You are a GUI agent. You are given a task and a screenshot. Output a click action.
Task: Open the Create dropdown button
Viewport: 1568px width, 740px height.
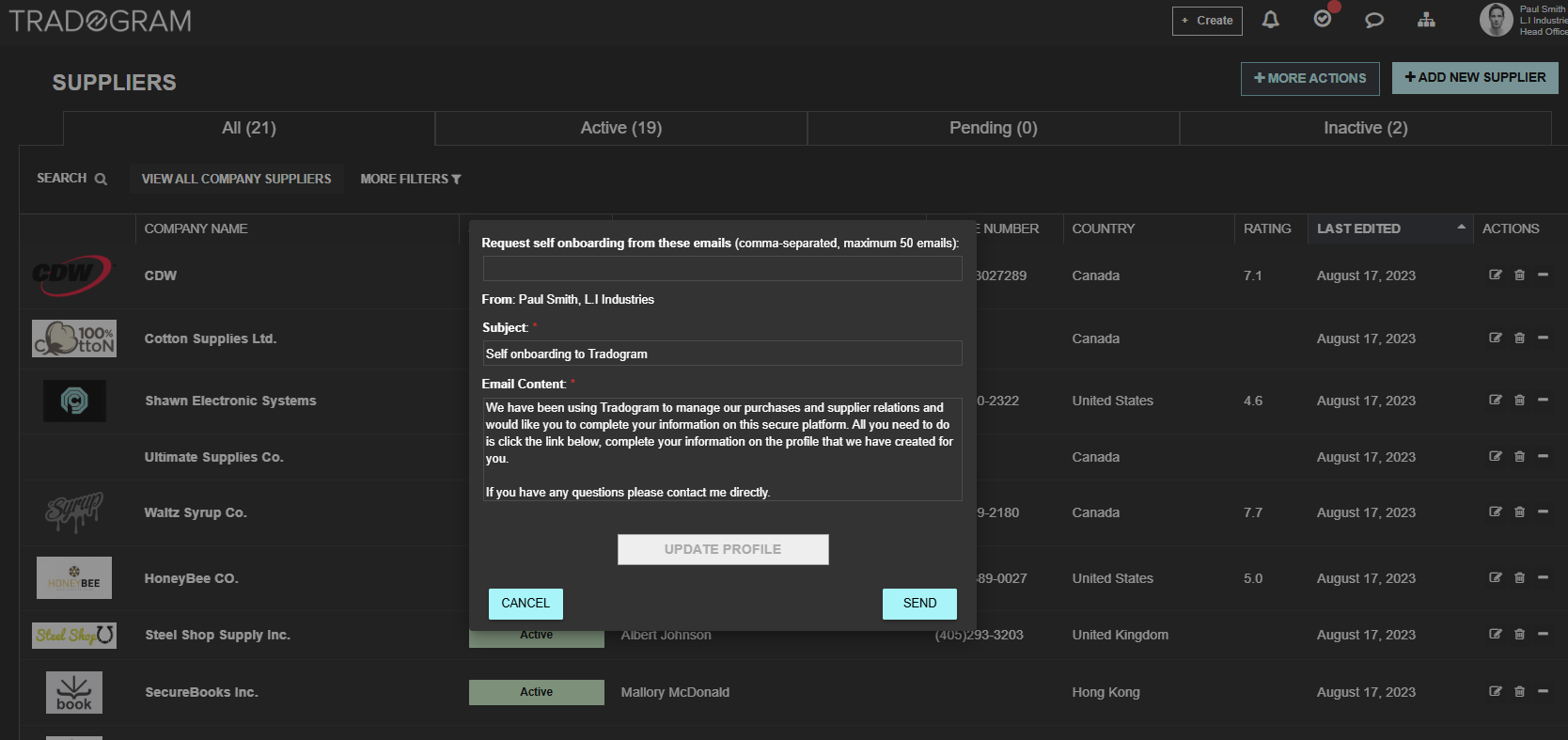[x=1207, y=21]
